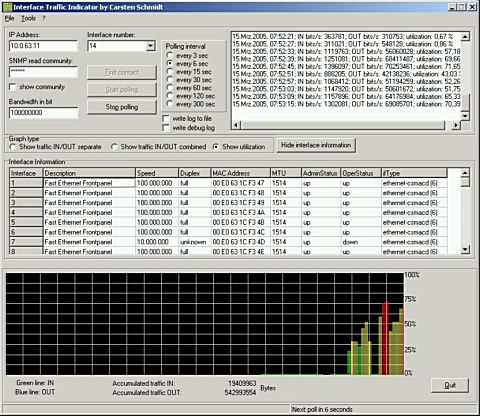Screen dimensions: 480x416
Task: Select polling interval every 300 sec
Action: click(170, 104)
